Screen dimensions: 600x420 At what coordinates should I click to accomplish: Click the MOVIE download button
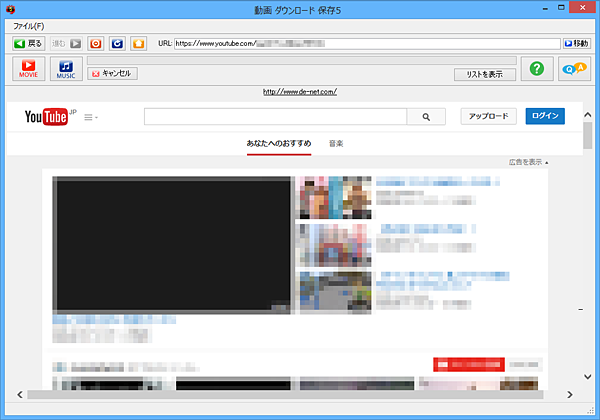(29, 69)
